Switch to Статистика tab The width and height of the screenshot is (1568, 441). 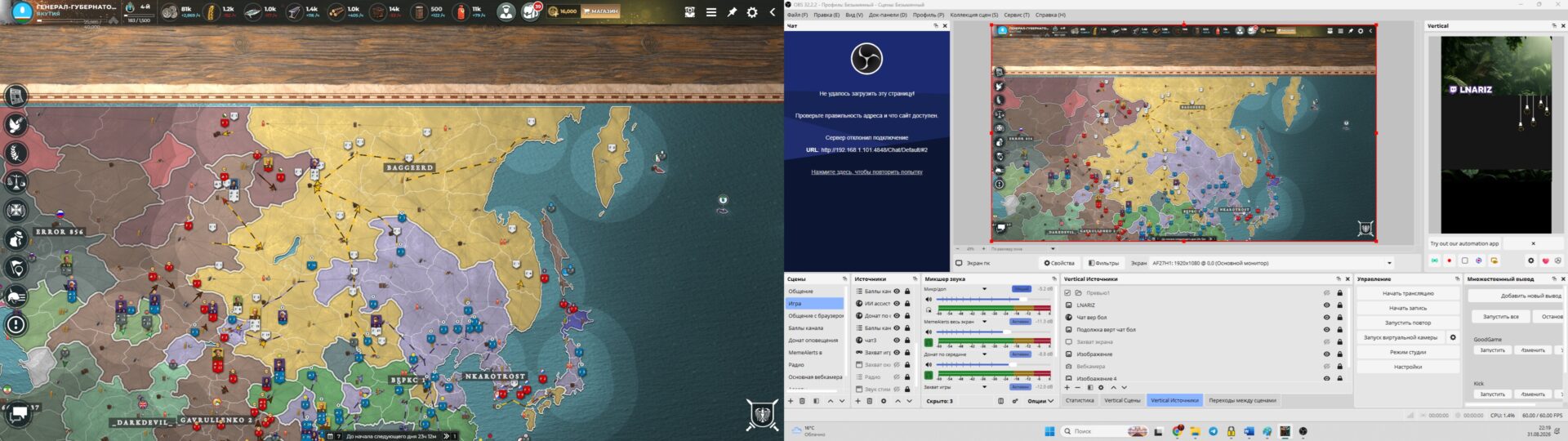point(1080,400)
